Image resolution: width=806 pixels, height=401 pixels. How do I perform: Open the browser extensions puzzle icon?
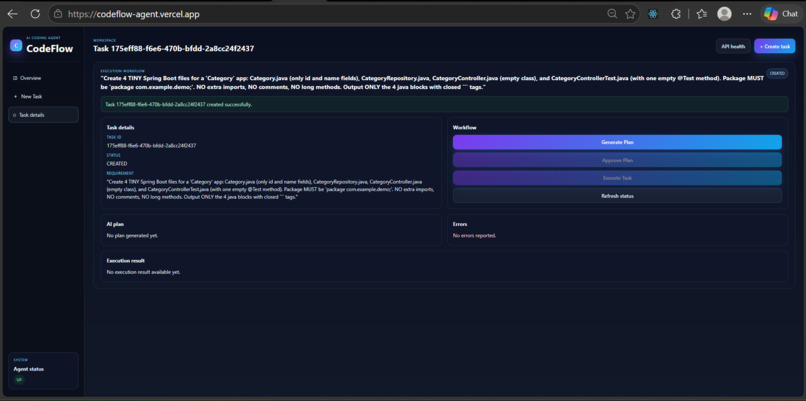pyautogui.click(x=676, y=14)
